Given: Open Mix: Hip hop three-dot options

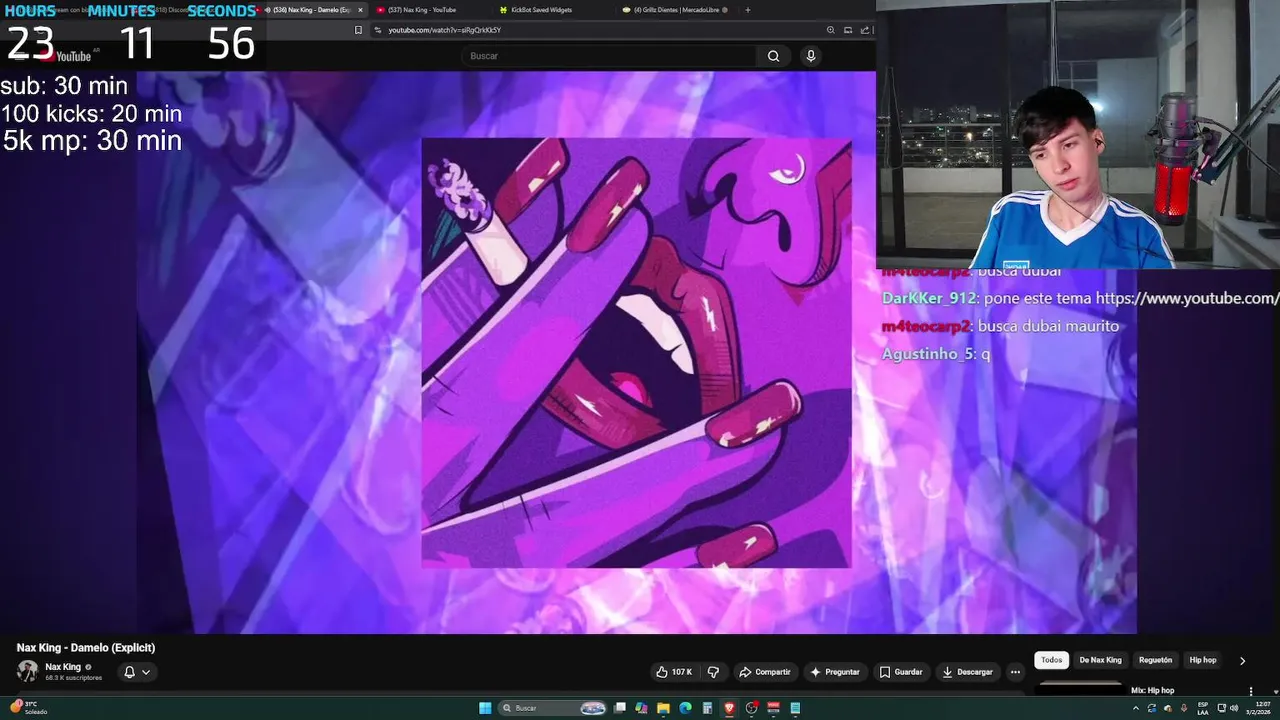Looking at the screenshot, I should (1250, 691).
